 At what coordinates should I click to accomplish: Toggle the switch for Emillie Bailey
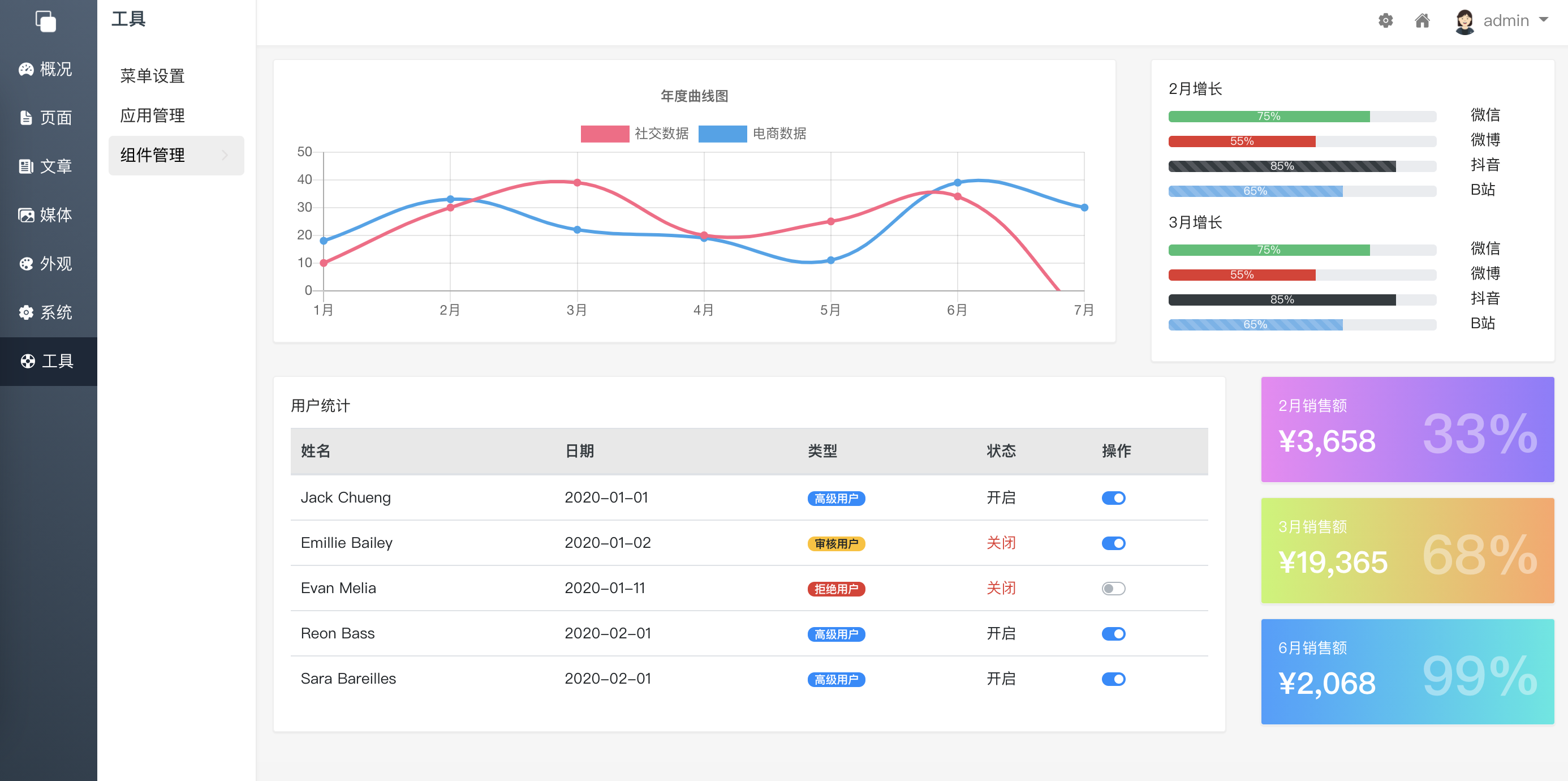coord(1113,543)
